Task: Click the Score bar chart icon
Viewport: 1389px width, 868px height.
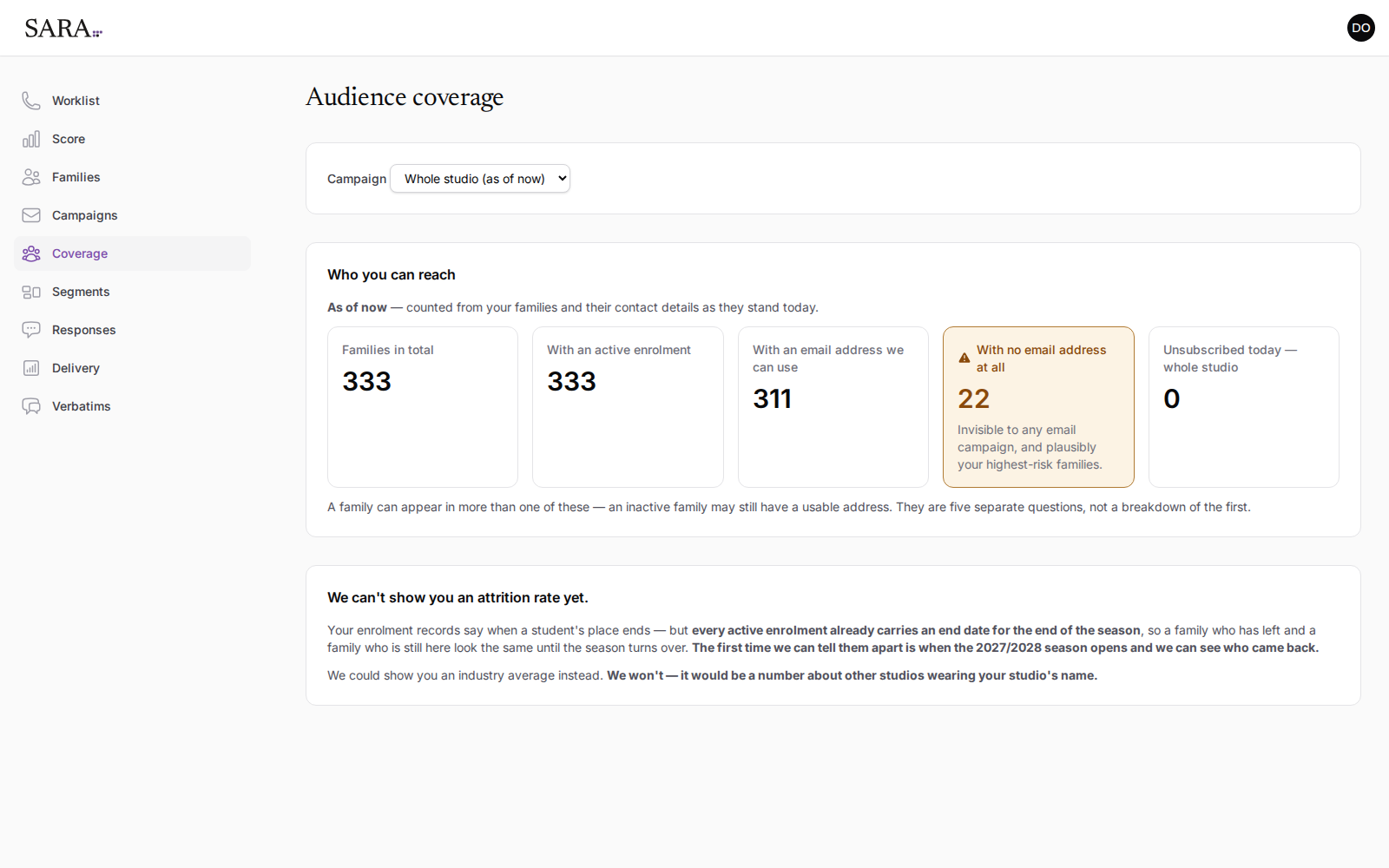Action: point(31,139)
